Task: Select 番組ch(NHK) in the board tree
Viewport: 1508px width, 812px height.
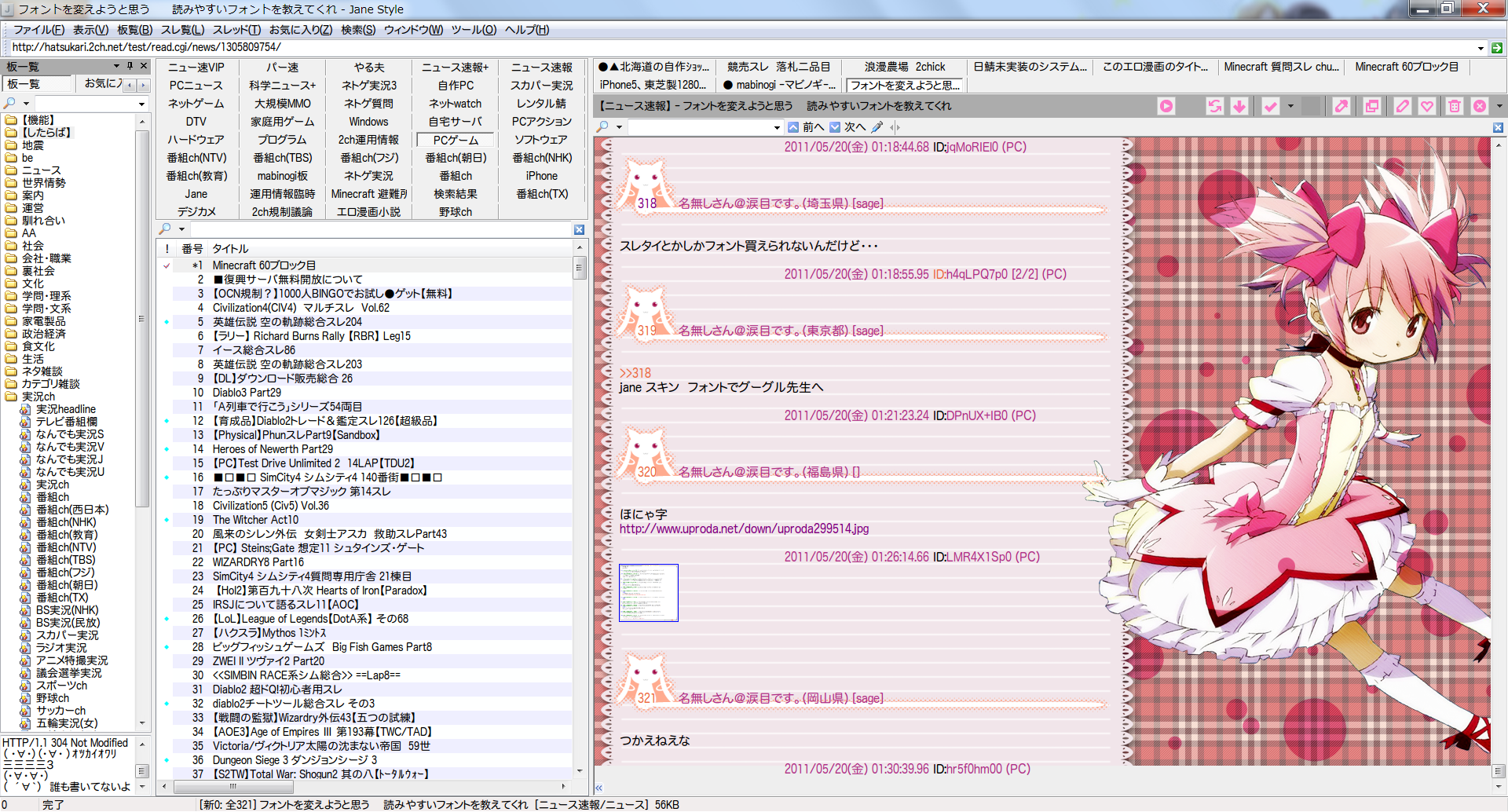Action: 66,522
